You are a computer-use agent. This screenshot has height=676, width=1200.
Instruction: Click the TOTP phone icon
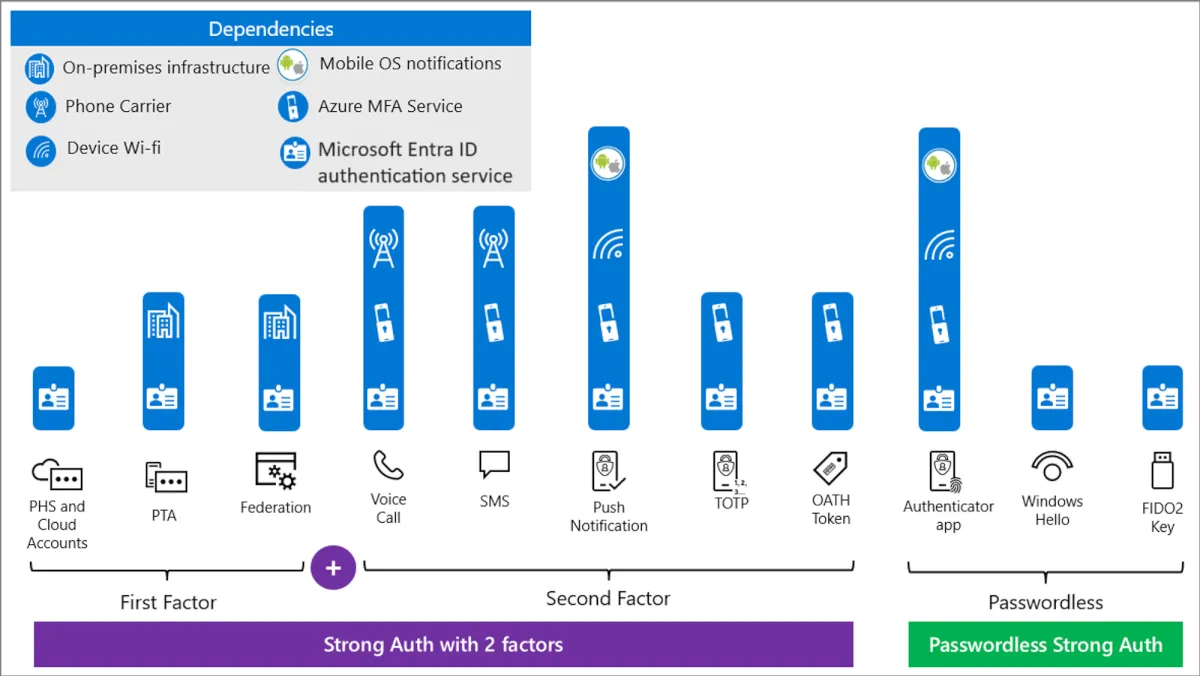tap(728, 471)
